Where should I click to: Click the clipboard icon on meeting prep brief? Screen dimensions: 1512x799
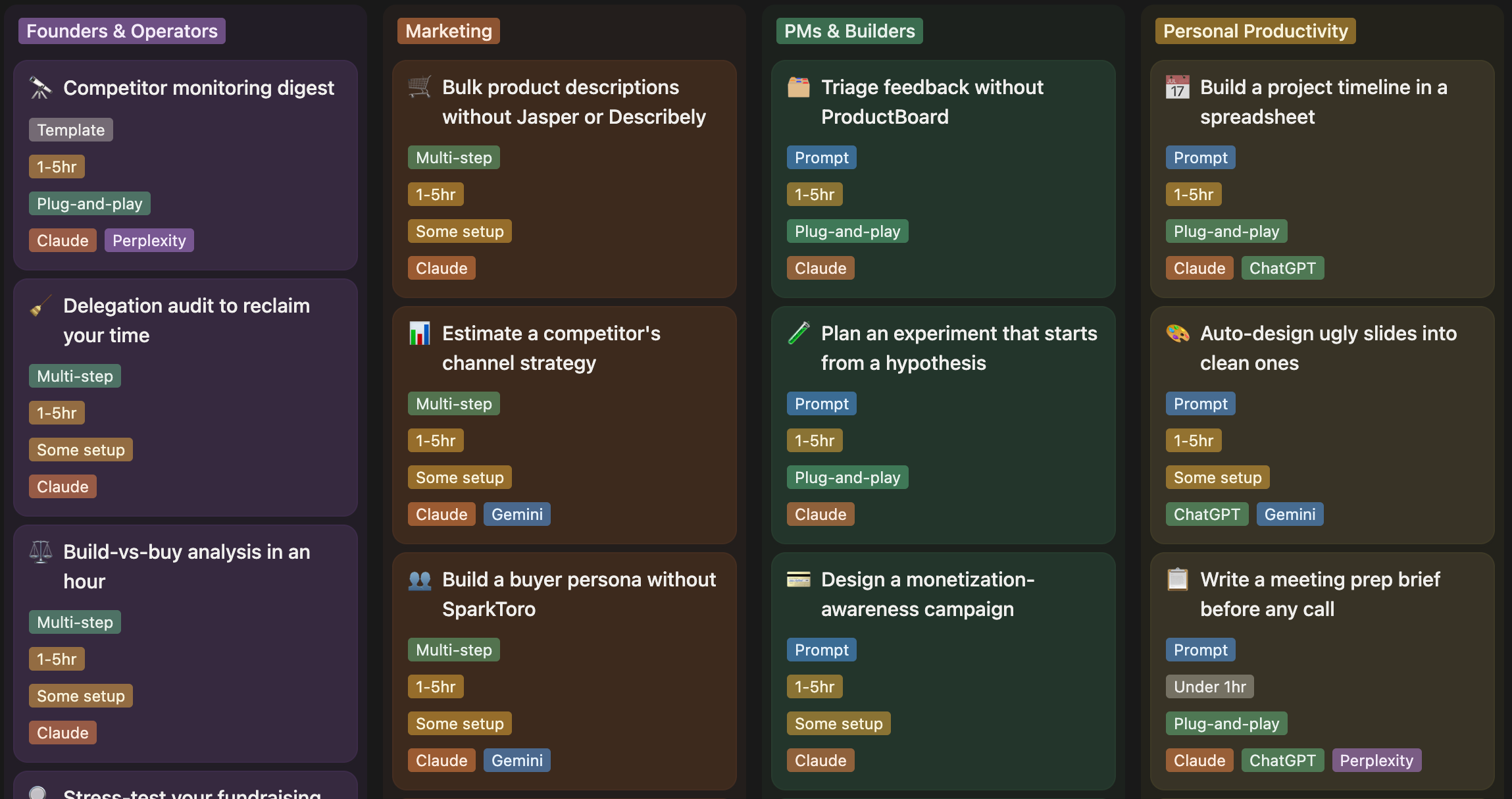pos(1178,579)
